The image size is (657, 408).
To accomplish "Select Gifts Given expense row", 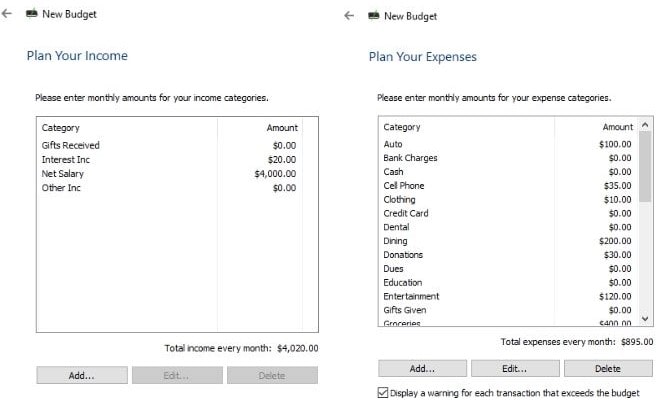I will pyautogui.click(x=507, y=310).
